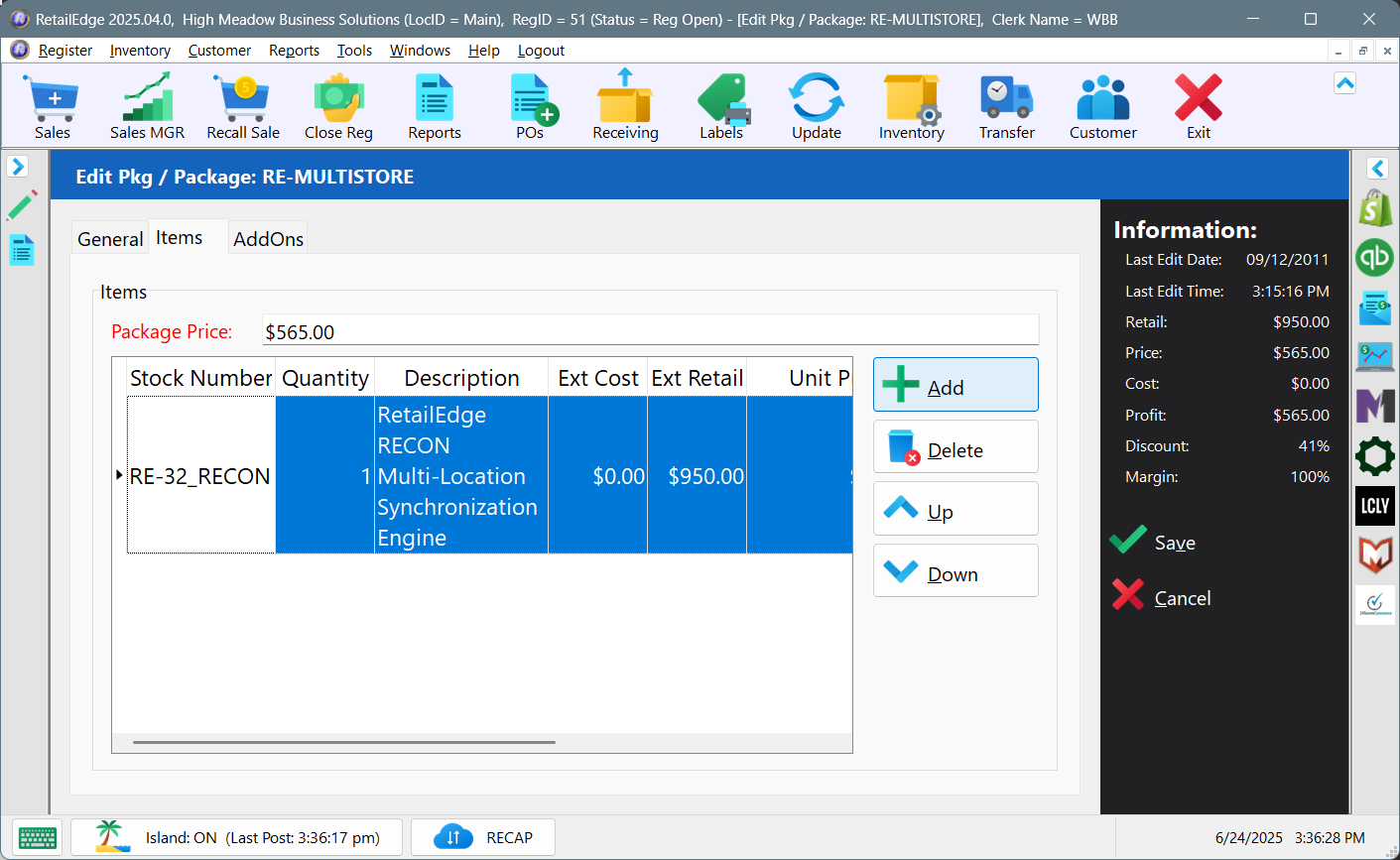Screen dimensions: 1400x860
Task: Toggle the Island: ON status button
Action: (x=237, y=837)
